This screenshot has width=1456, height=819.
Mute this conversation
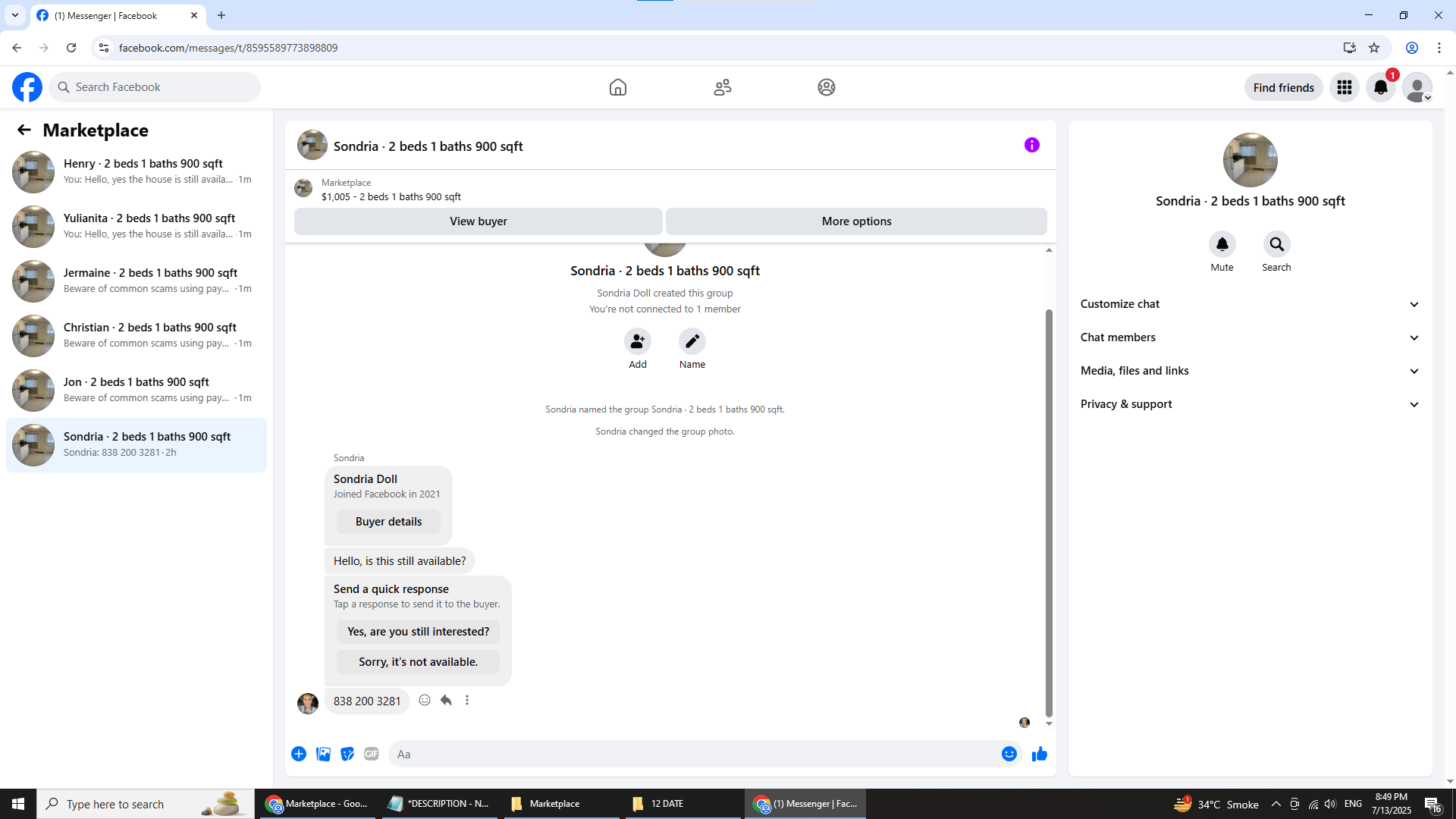pos(1222,244)
